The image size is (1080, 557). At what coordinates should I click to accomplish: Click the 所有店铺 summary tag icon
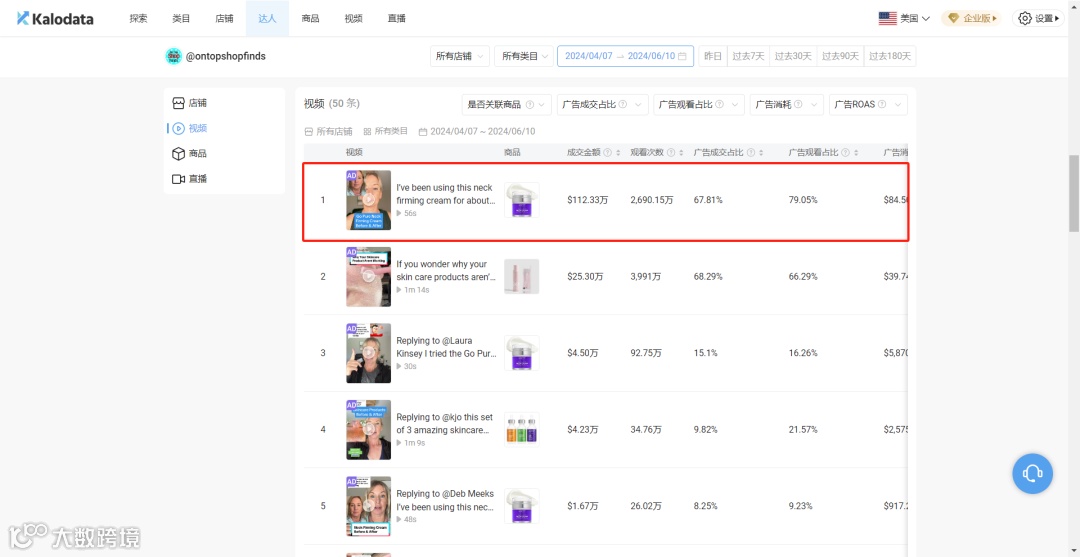tap(309, 132)
